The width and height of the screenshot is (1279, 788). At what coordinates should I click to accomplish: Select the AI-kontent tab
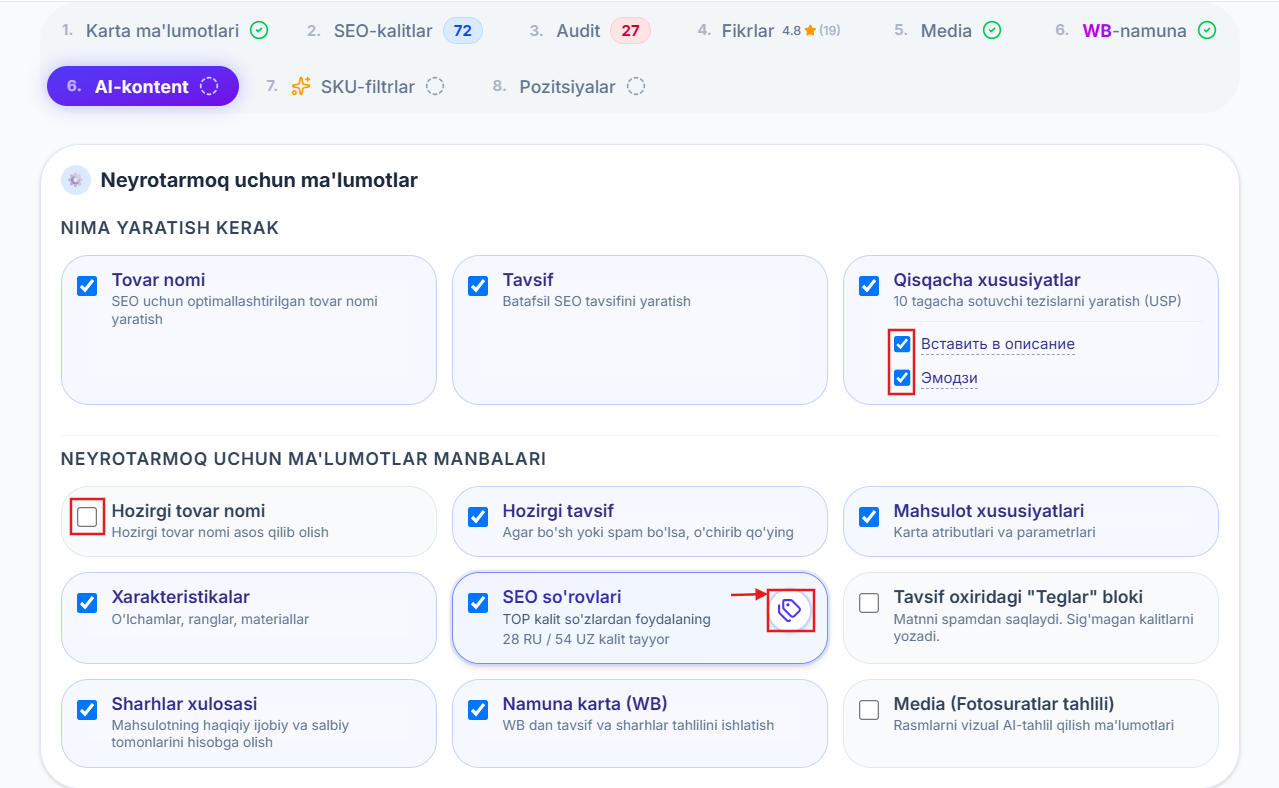(x=143, y=86)
